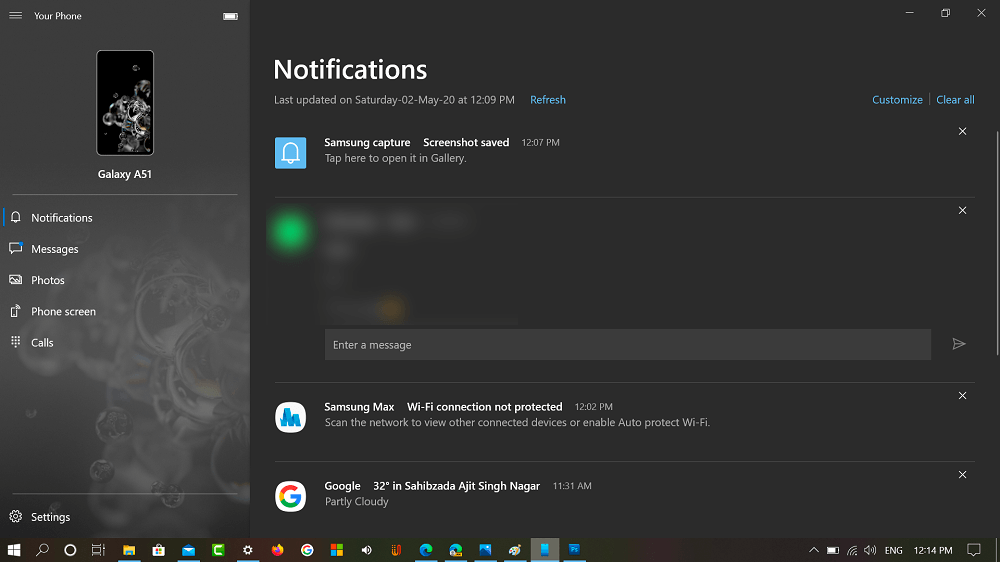This screenshot has height=562, width=1000.
Task: Click the Google app notification icon
Action: coord(290,496)
